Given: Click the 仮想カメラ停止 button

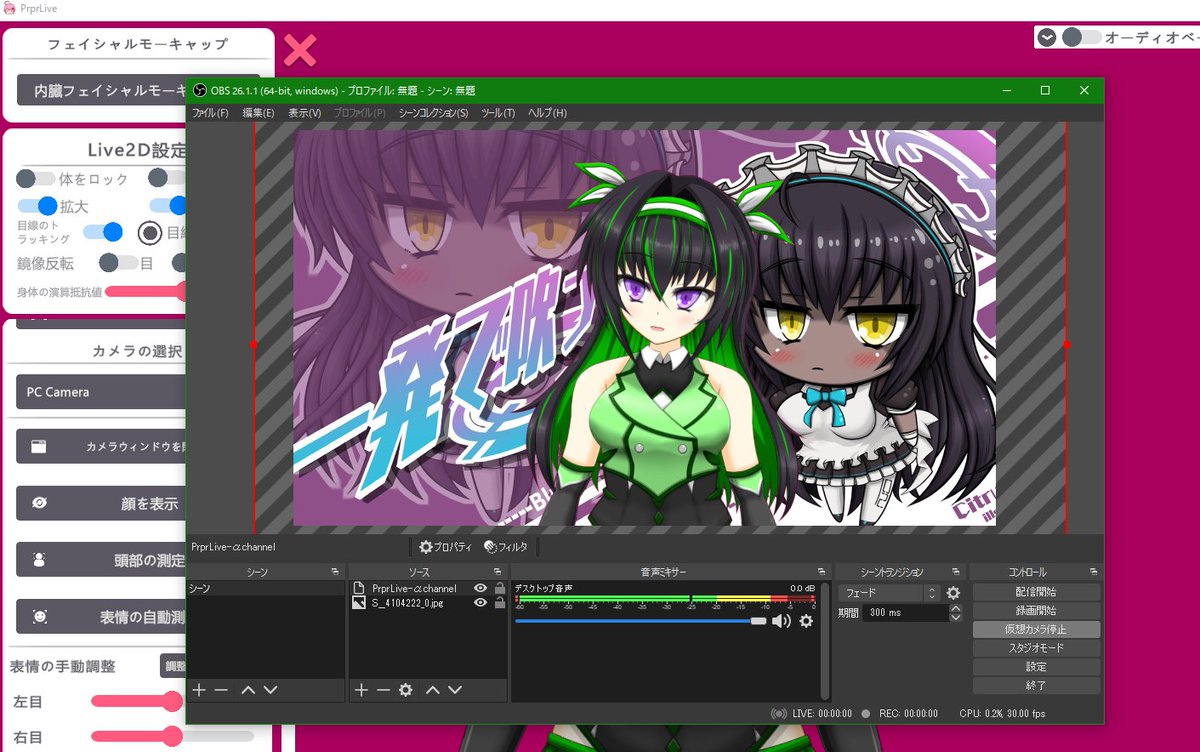Looking at the screenshot, I should [x=1036, y=629].
